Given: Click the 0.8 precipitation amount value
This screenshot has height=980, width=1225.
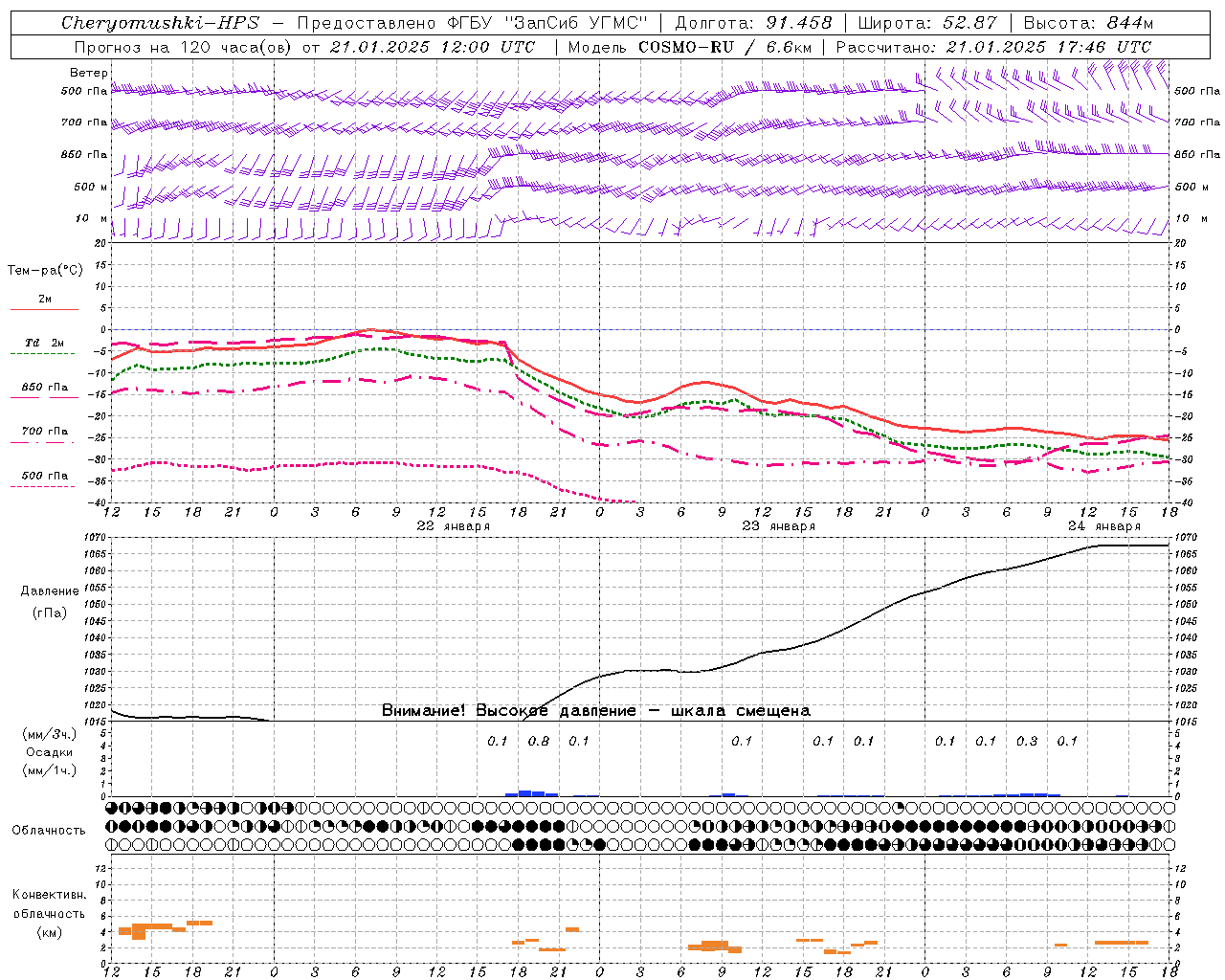Looking at the screenshot, I should [538, 741].
